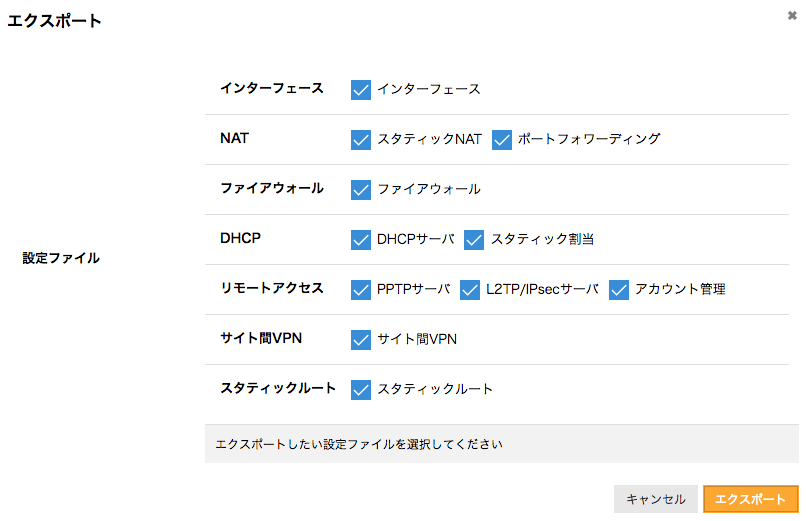Uncheck the サイト間VPN checkbox
The image size is (806, 521).
[361, 340]
